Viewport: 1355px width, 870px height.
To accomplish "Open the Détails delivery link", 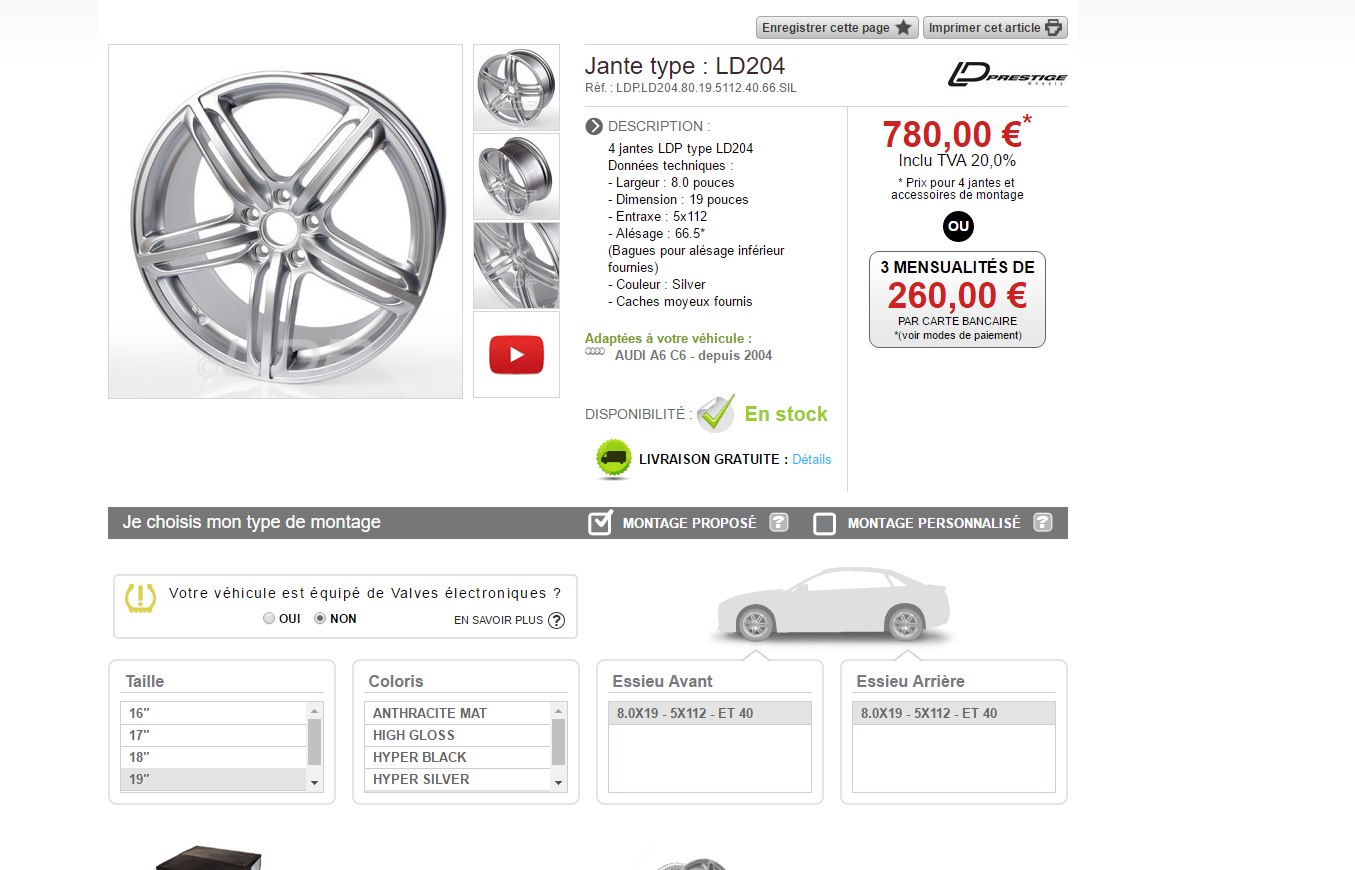I will click(x=812, y=459).
